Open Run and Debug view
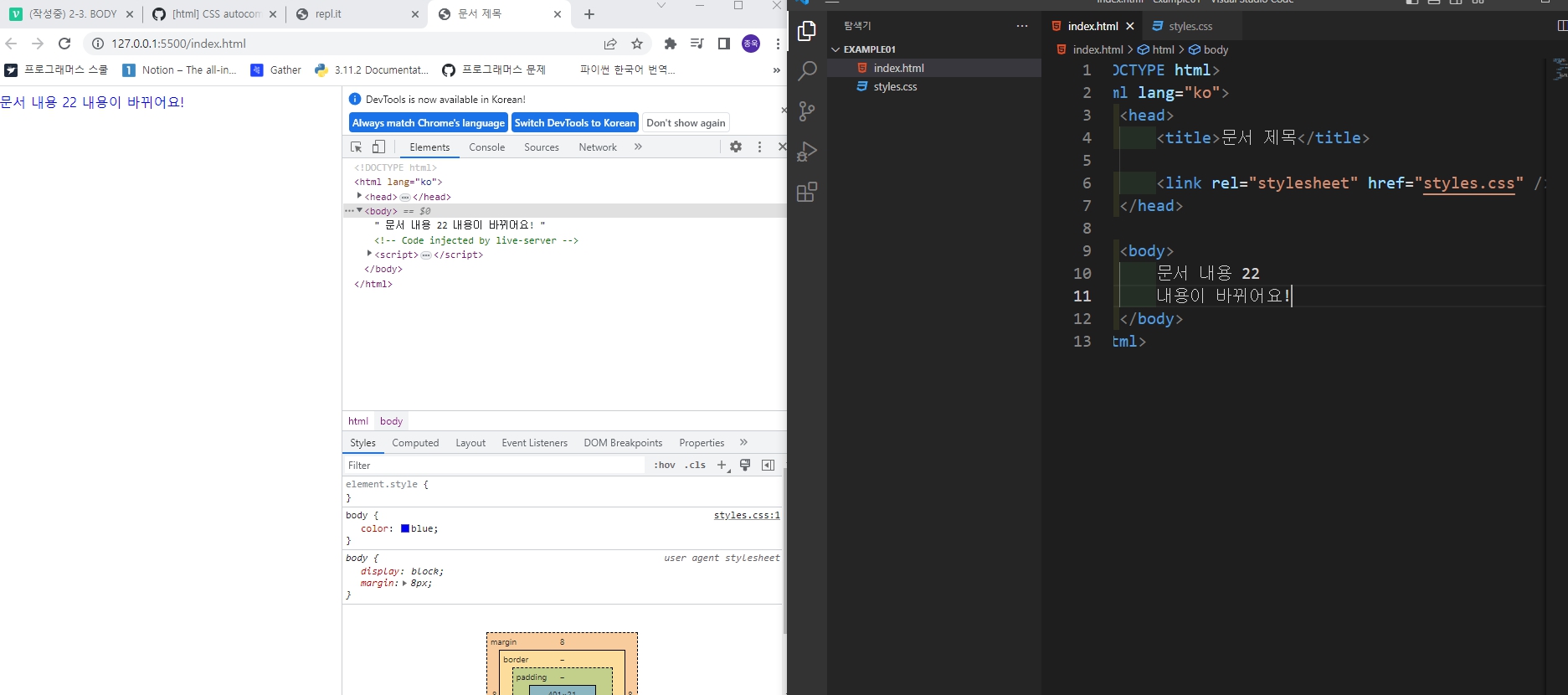Viewport: 1568px width, 695px height. pos(807,152)
